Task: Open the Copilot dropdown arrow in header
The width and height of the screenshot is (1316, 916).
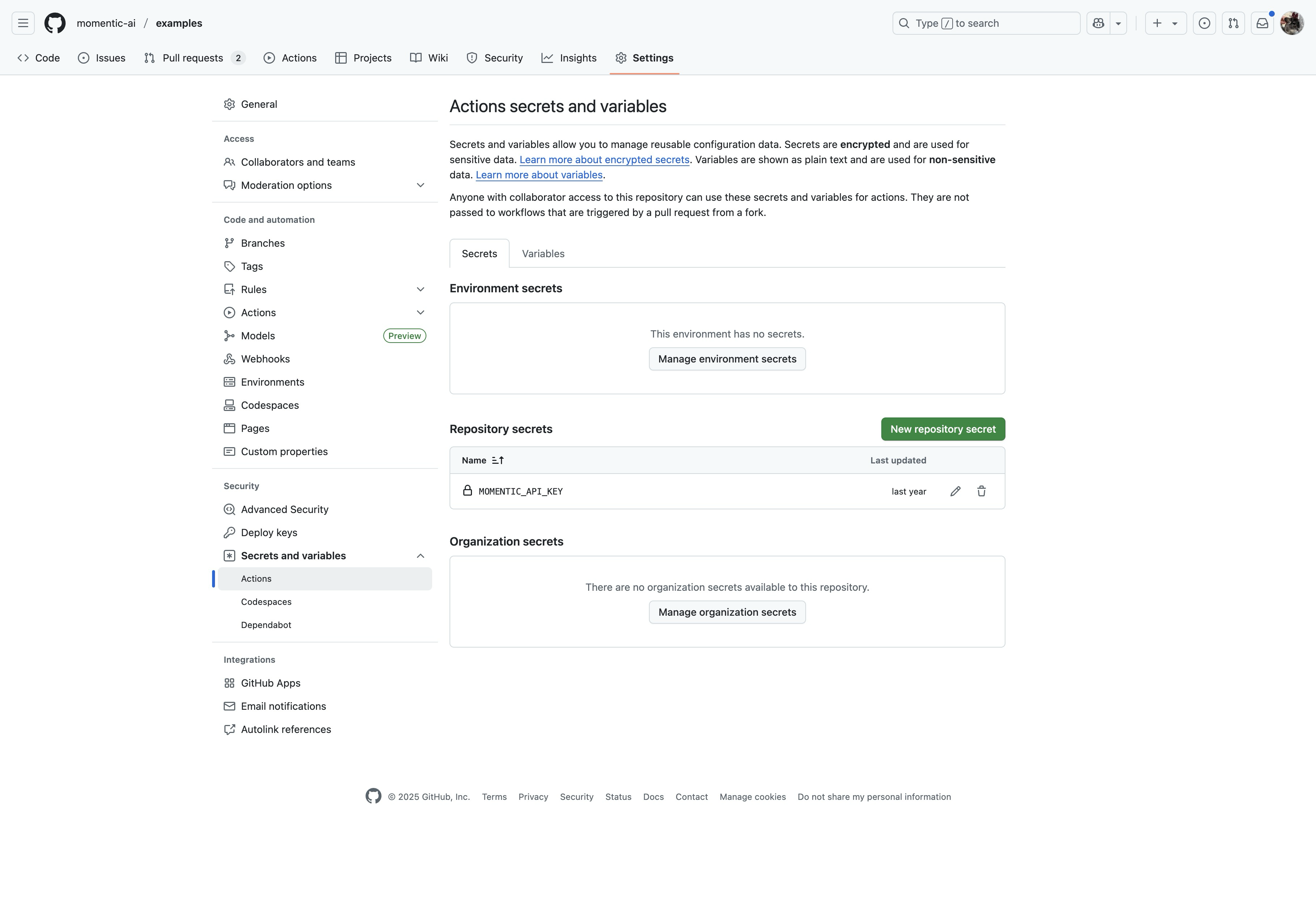Action: tap(1118, 24)
